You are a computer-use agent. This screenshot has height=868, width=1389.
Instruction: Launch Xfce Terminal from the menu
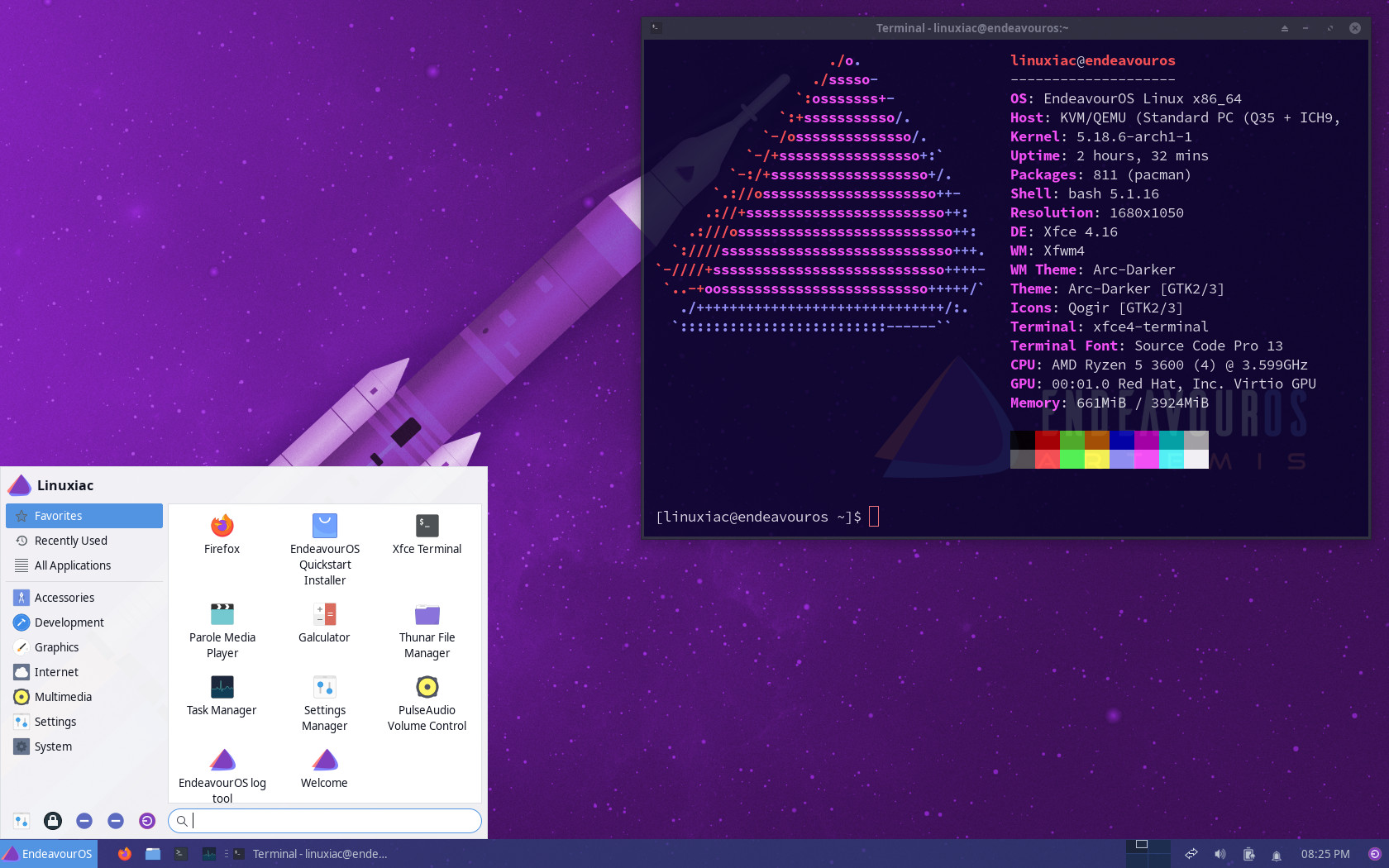[427, 534]
